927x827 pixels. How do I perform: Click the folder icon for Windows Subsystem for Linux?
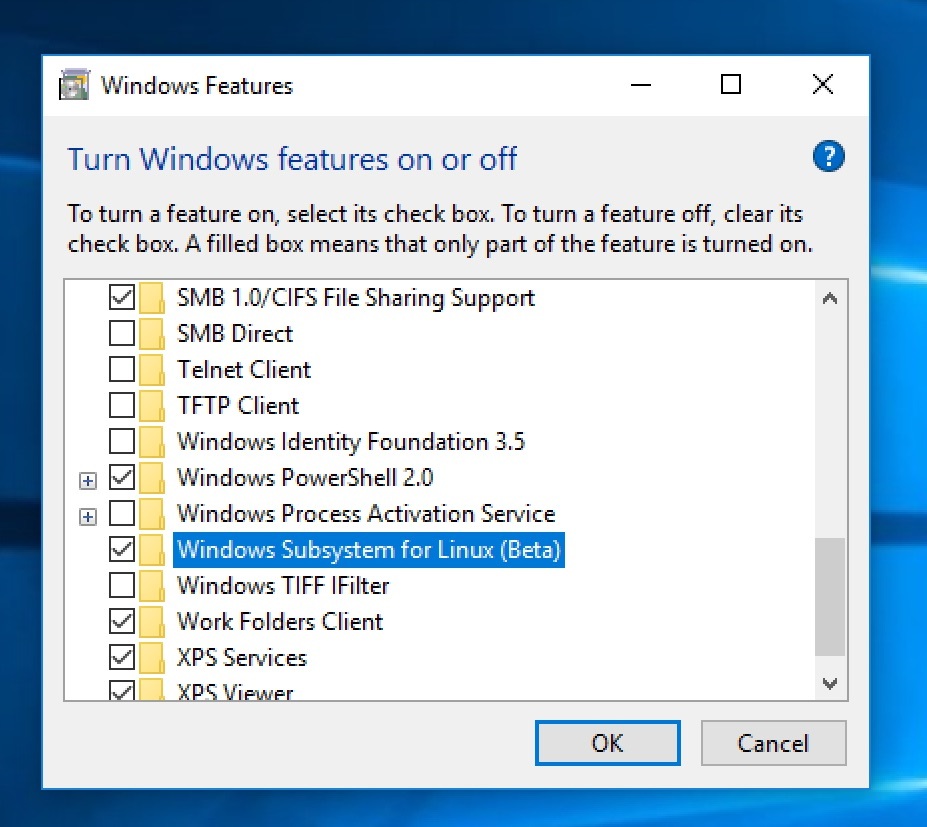[154, 549]
